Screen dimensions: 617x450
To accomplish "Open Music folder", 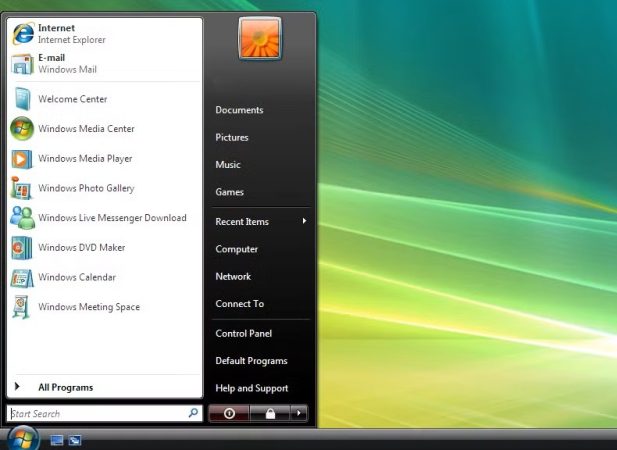I will (228, 165).
